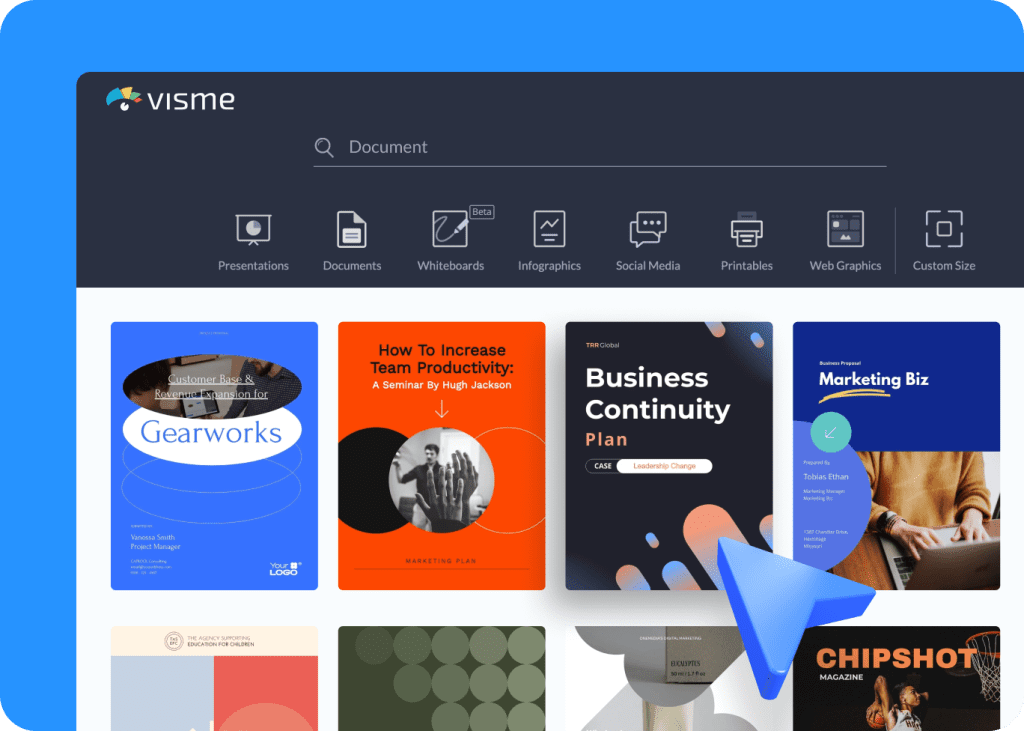
Task: Choose the Custom Size icon
Action: (944, 229)
